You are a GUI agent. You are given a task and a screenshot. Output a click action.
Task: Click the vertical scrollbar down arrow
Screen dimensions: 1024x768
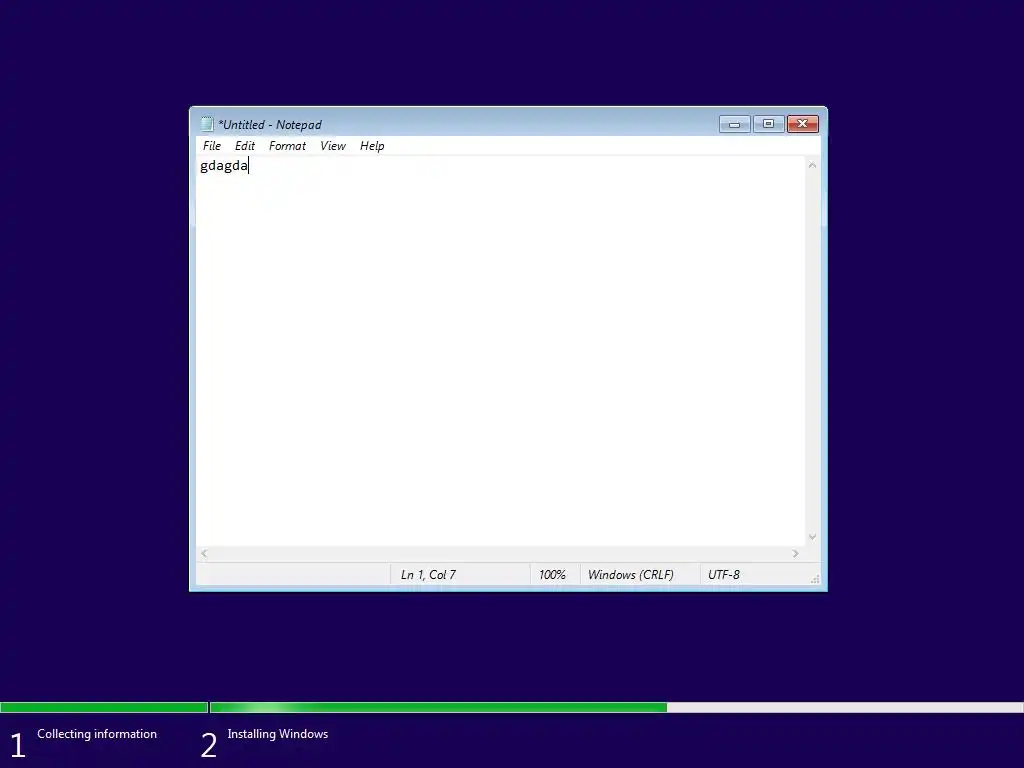[x=812, y=537]
